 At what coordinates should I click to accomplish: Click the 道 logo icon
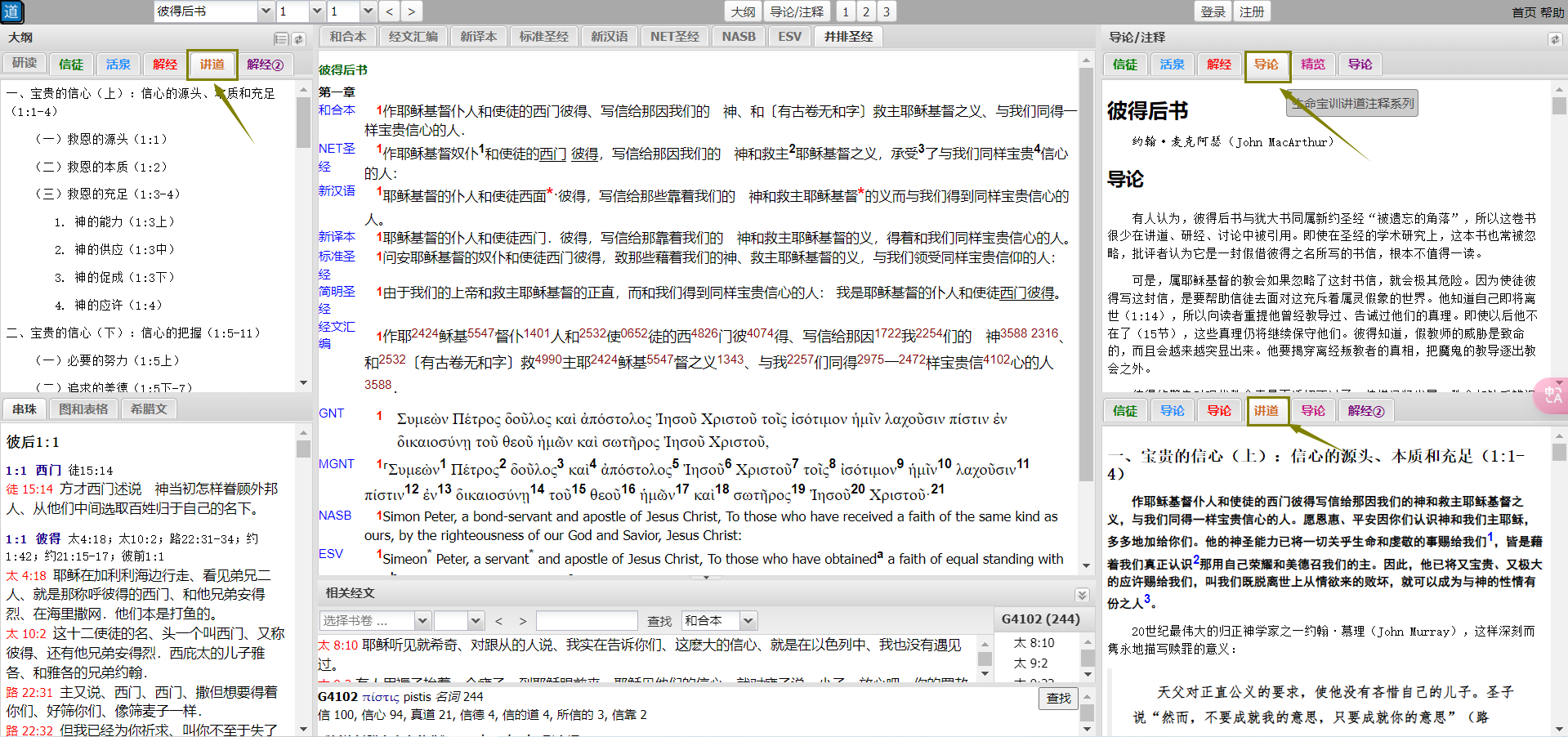click(11, 11)
